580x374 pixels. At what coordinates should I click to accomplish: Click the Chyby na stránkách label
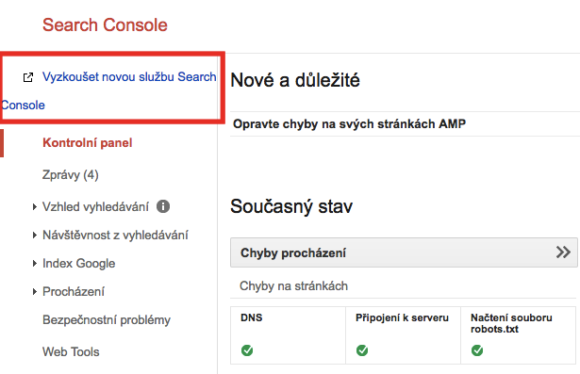294,286
